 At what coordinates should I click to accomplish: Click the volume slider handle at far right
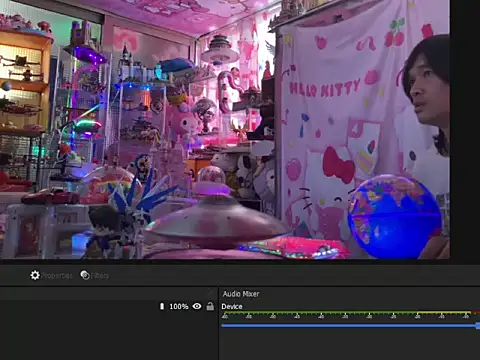(478, 326)
